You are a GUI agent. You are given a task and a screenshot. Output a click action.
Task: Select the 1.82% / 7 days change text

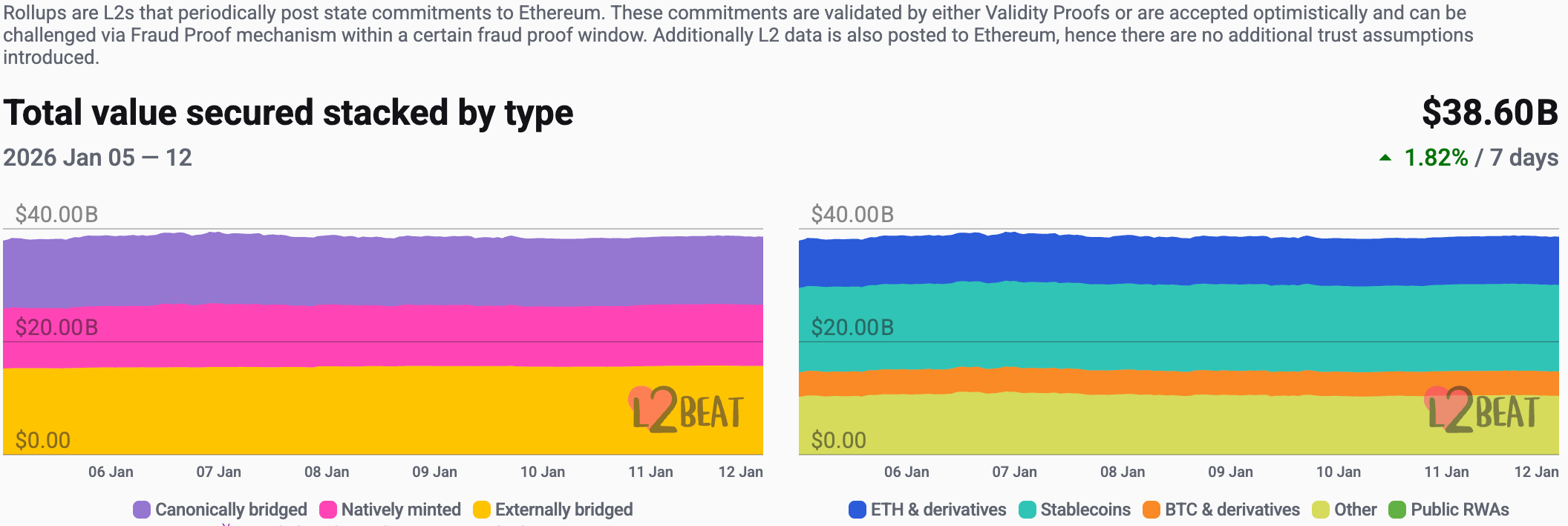[x=1480, y=158]
